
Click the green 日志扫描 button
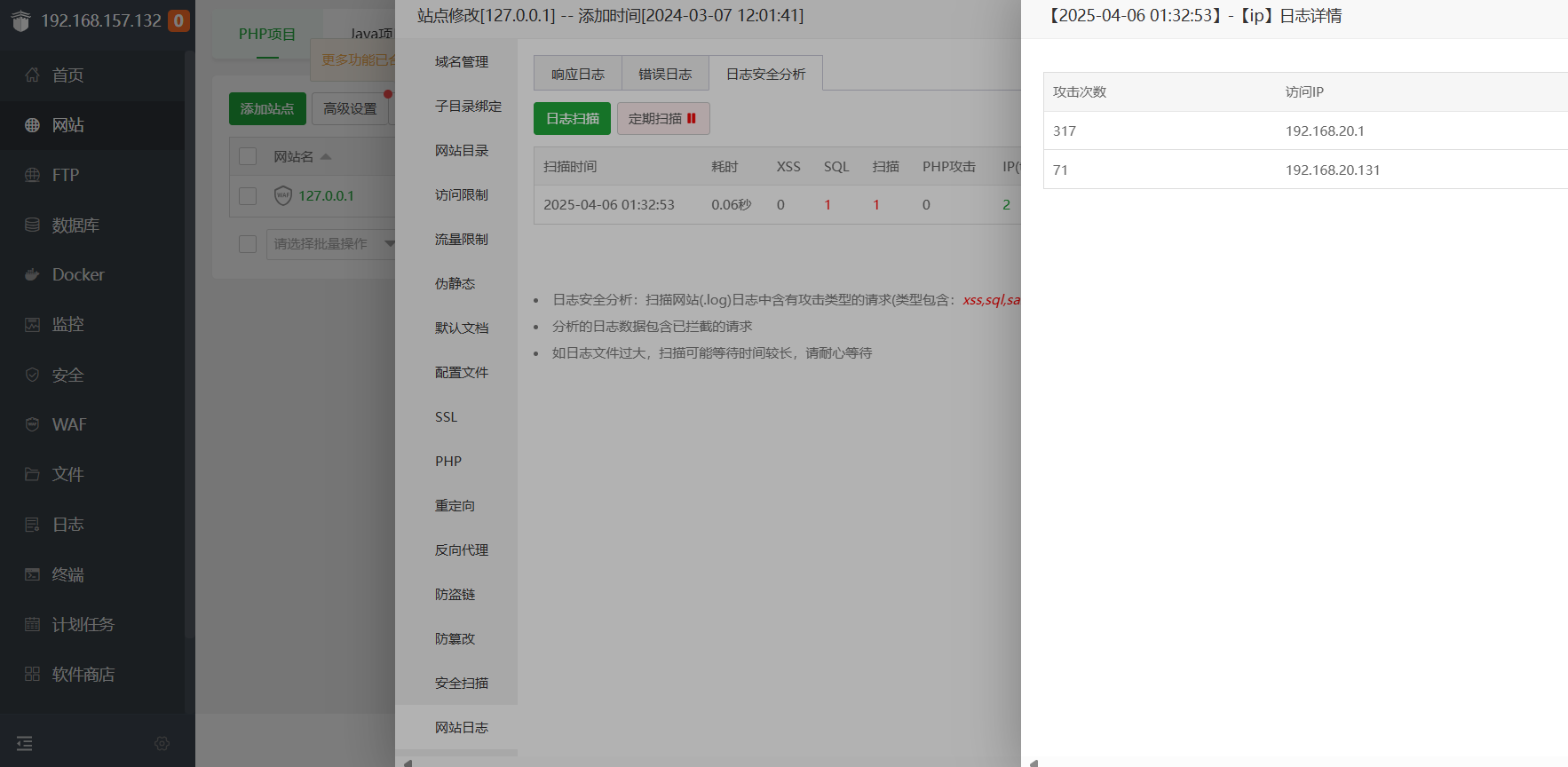click(x=572, y=118)
